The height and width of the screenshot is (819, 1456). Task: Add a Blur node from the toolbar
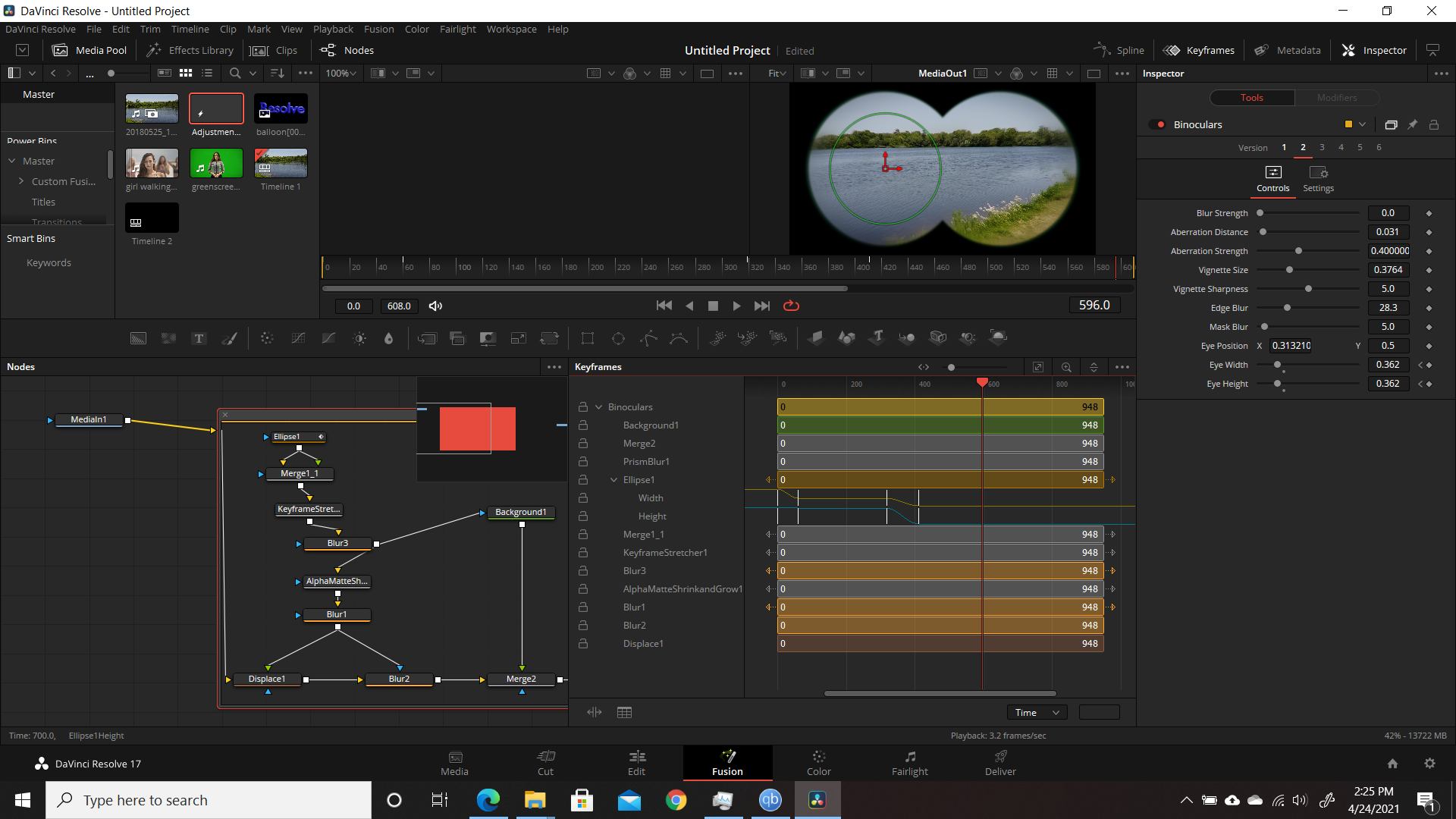pyautogui.click(x=389, y=338)
